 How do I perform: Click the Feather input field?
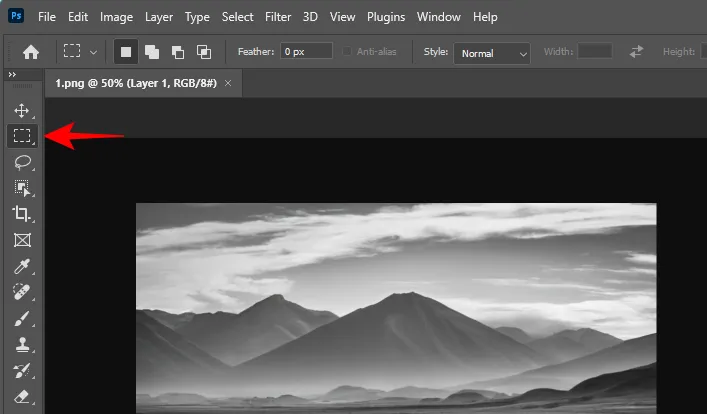tap(306, 51)
